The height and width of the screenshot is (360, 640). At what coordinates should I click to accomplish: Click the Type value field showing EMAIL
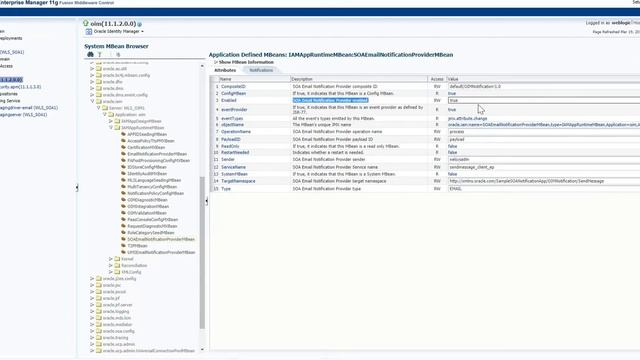[x=544, y=189]
